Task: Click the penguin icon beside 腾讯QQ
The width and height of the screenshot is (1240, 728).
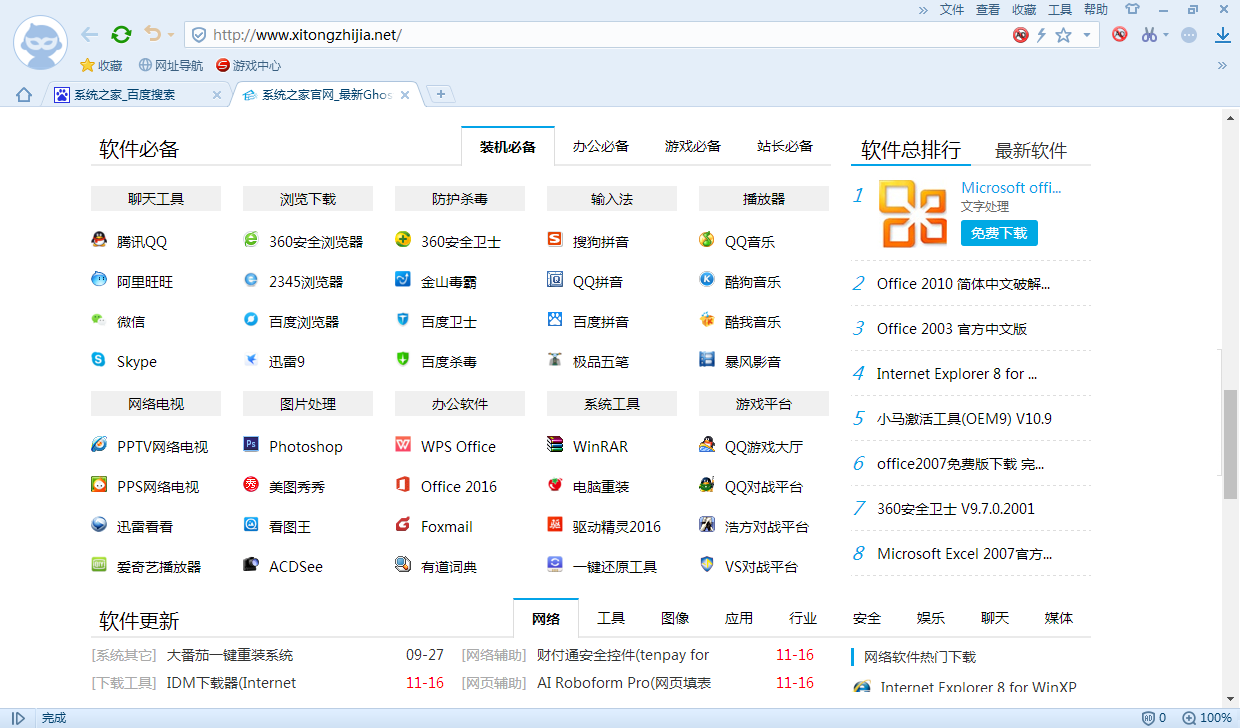Action: (99, 240)
